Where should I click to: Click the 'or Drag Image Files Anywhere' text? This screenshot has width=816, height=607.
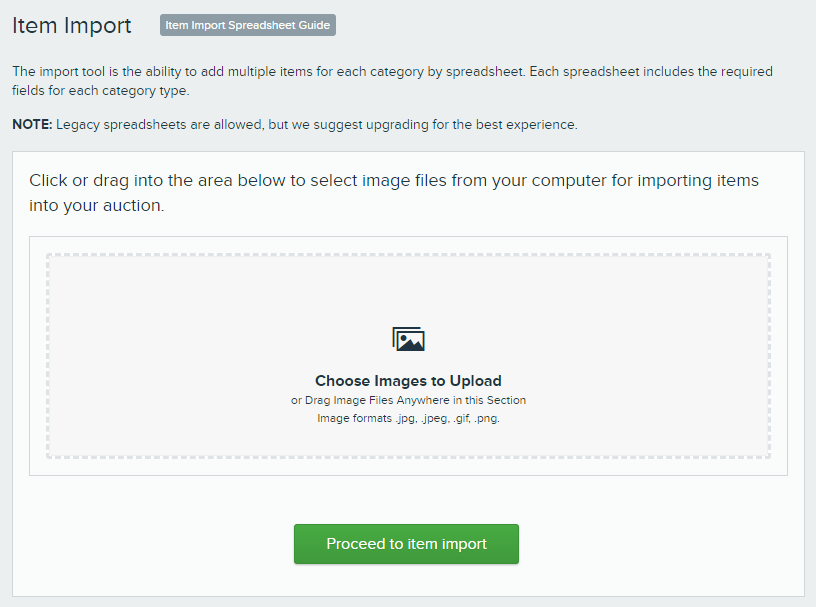click(x=409, y=400)
